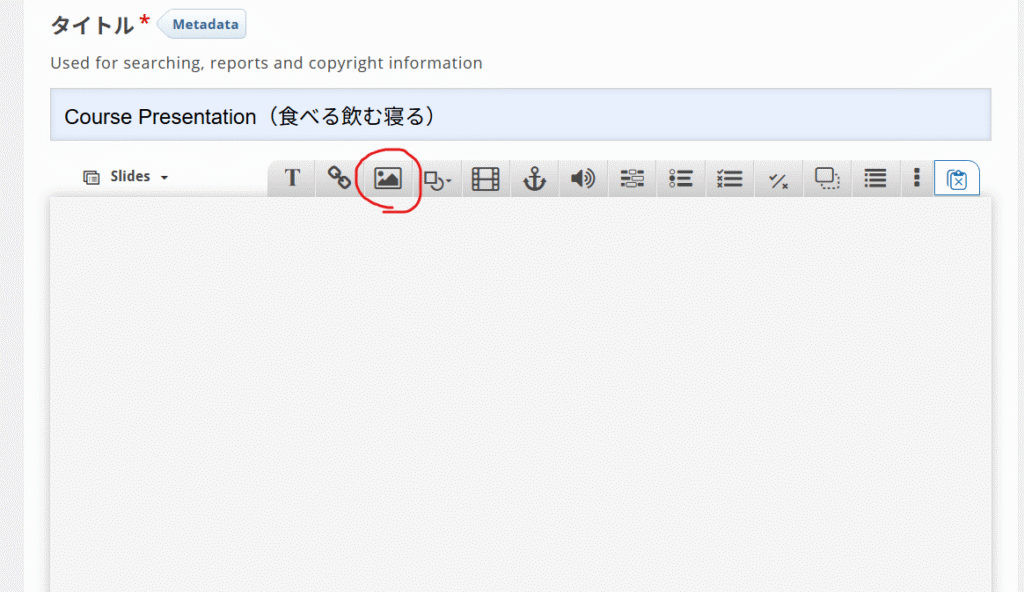The width and height of the screenshot is (1024, 592).
Task: Open the Metadata dialog
Action: (x=205, y=24)
